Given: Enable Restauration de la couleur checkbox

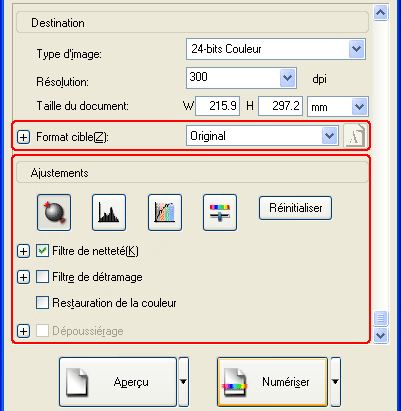Looking at the screenshot, I should point(42,303).
